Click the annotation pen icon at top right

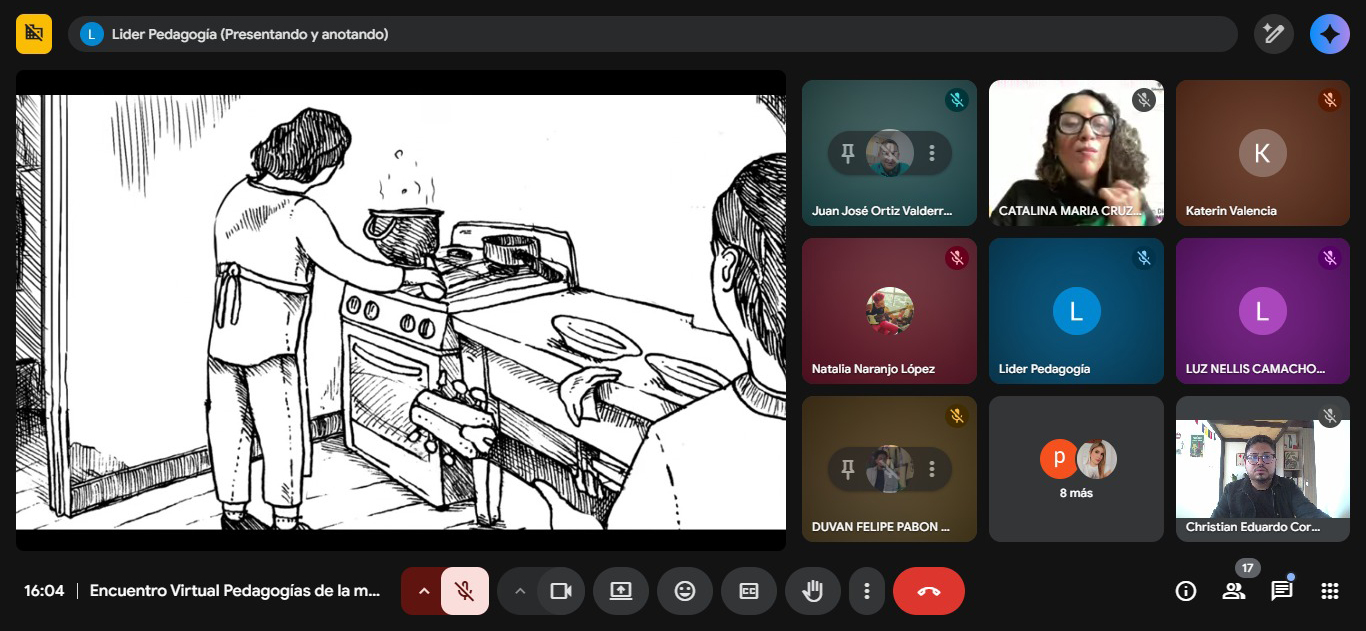1273,34
